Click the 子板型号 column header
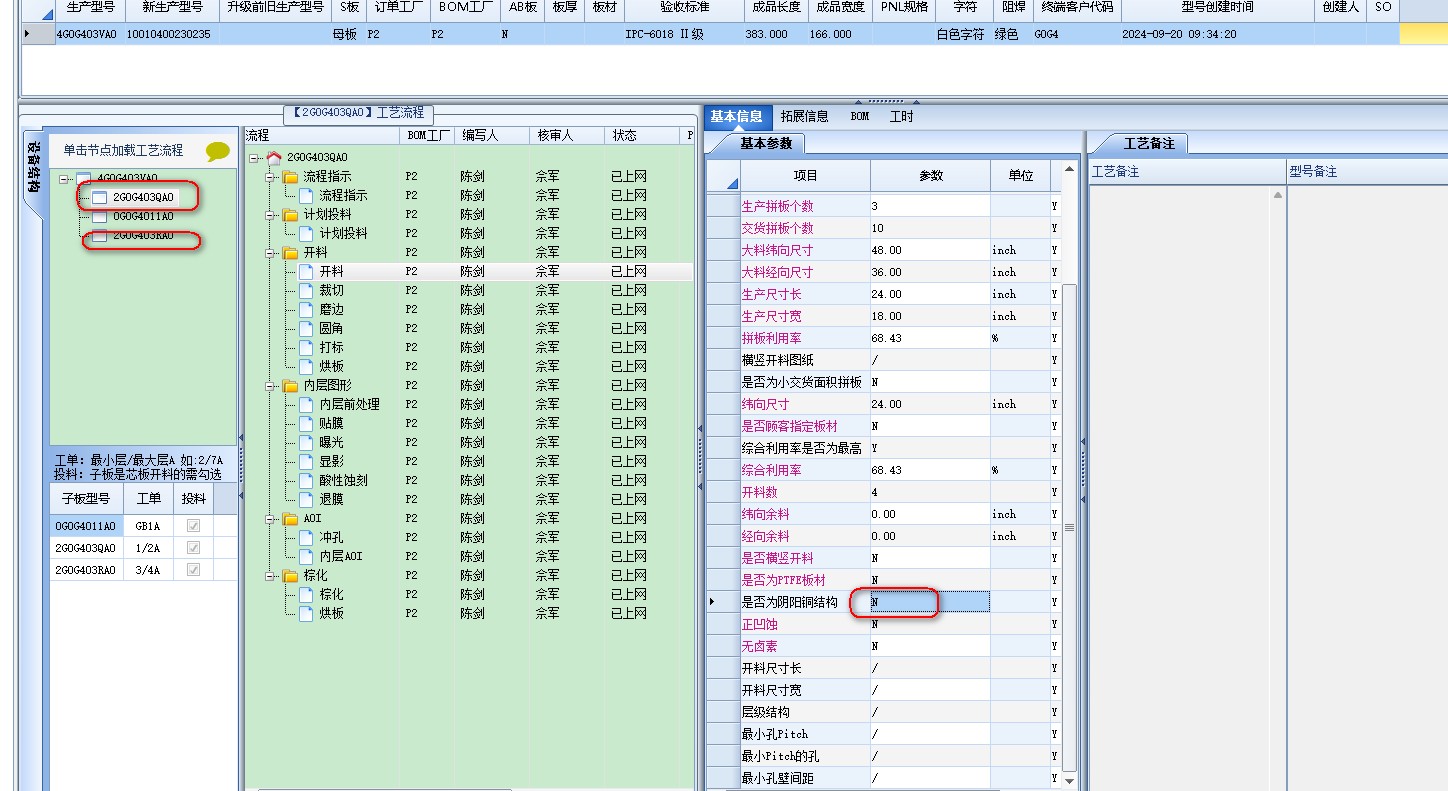 click(86, 498)
